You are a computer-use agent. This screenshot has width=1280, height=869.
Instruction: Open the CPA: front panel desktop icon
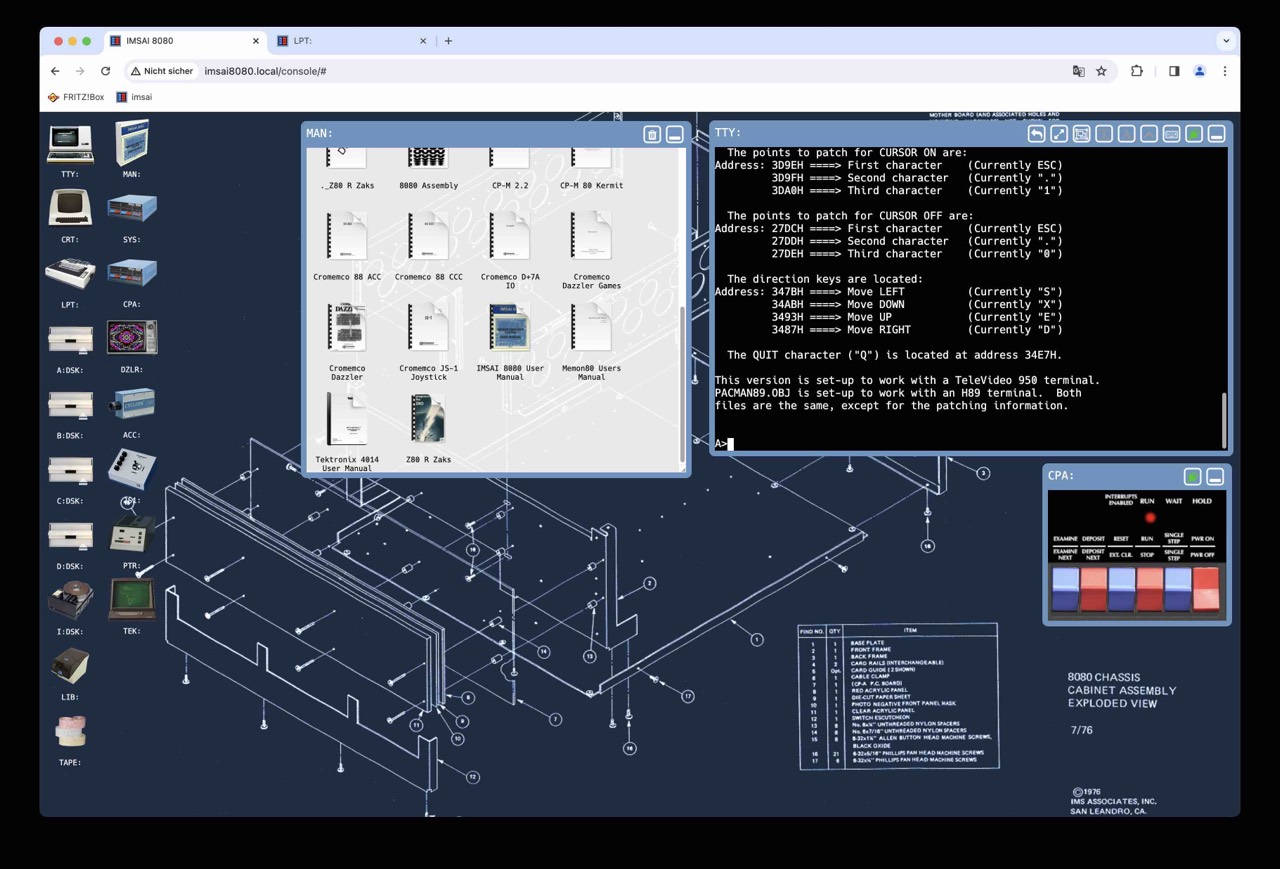pyautogui.click(x=132, y=273)
